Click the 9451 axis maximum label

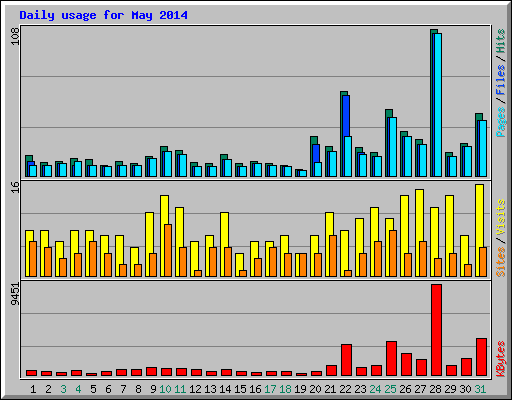(16, 294)
